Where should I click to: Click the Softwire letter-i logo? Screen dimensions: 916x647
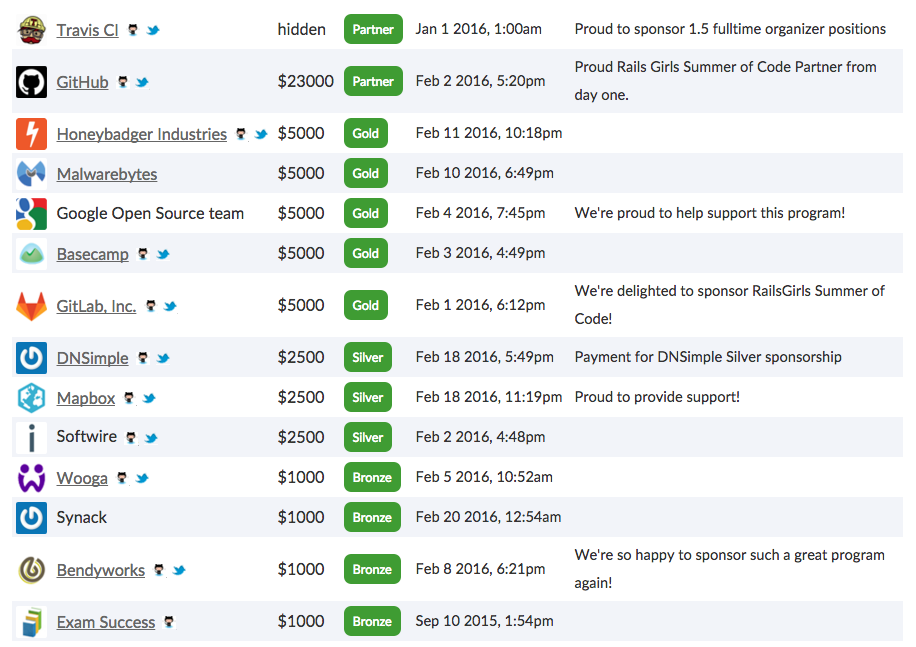32,437
